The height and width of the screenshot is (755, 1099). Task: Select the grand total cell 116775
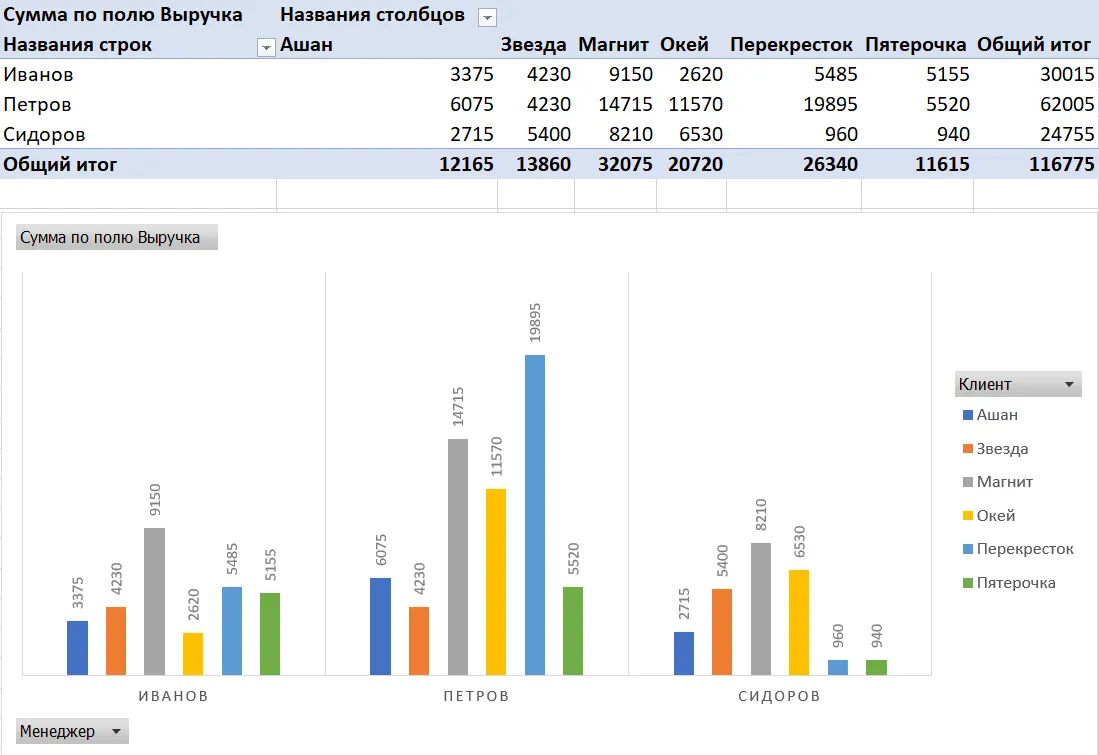(x=1061, y=165)
